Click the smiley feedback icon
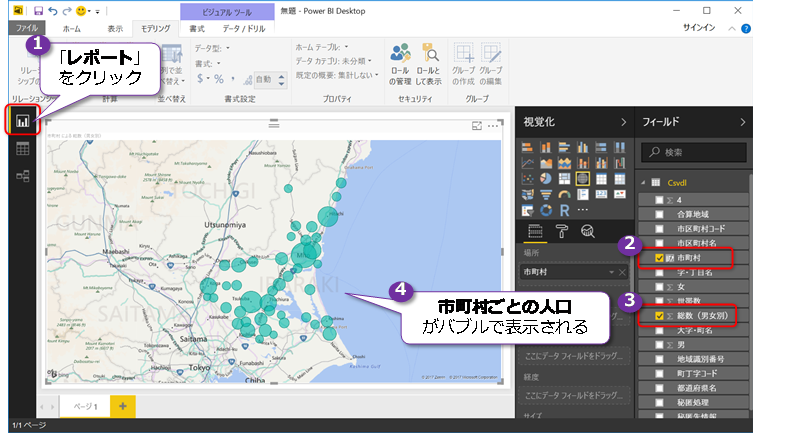The width and height of the screenshot is (800, 435). (x=81, y=11)
